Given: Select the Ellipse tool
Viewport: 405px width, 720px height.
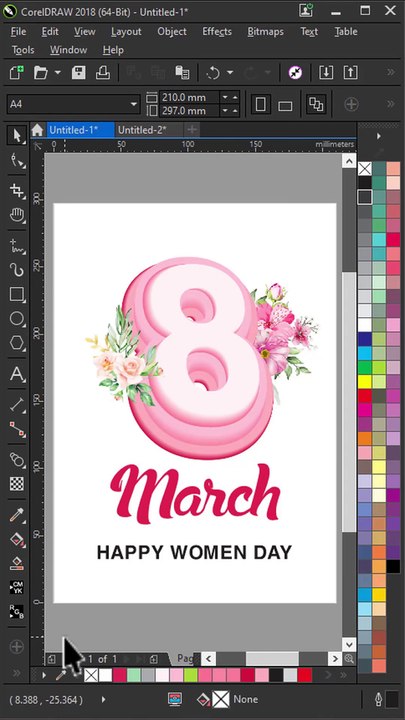Looking at the screenshot, I should click(x=17, y=319).
